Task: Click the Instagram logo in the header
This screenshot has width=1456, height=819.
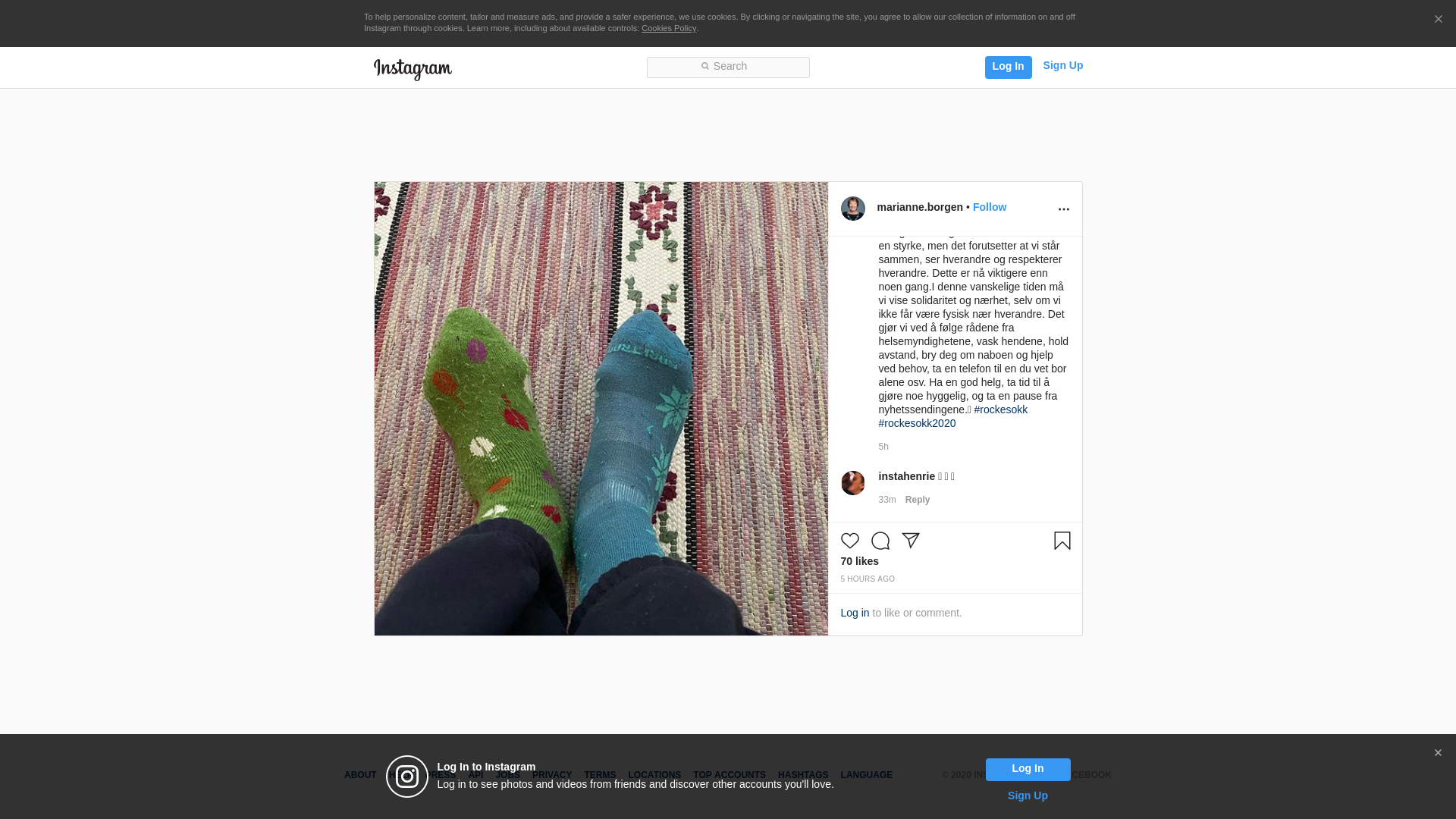Action: [413, 69]
